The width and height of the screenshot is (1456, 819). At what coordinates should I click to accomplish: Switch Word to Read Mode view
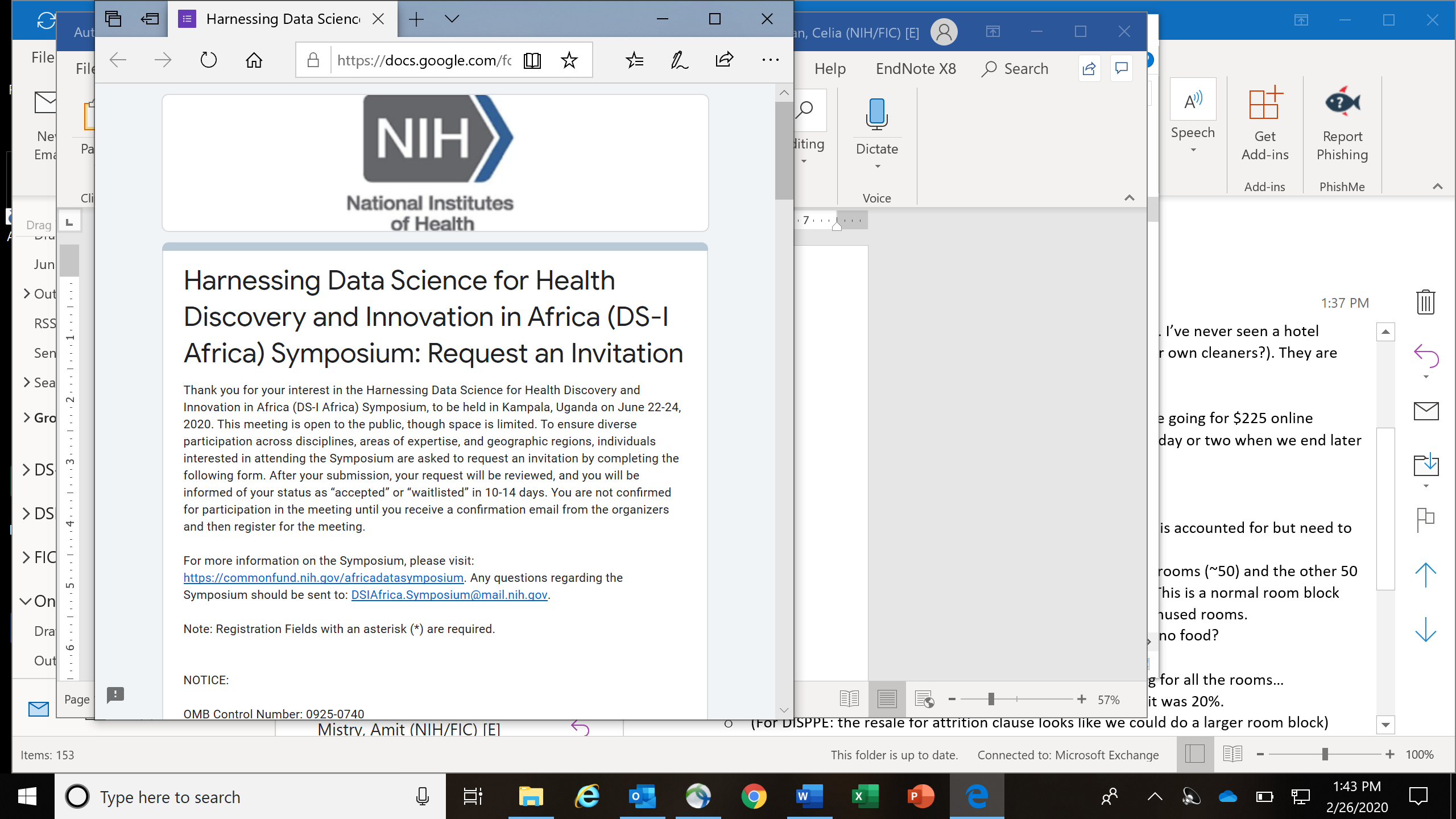(x=849, y=699)
